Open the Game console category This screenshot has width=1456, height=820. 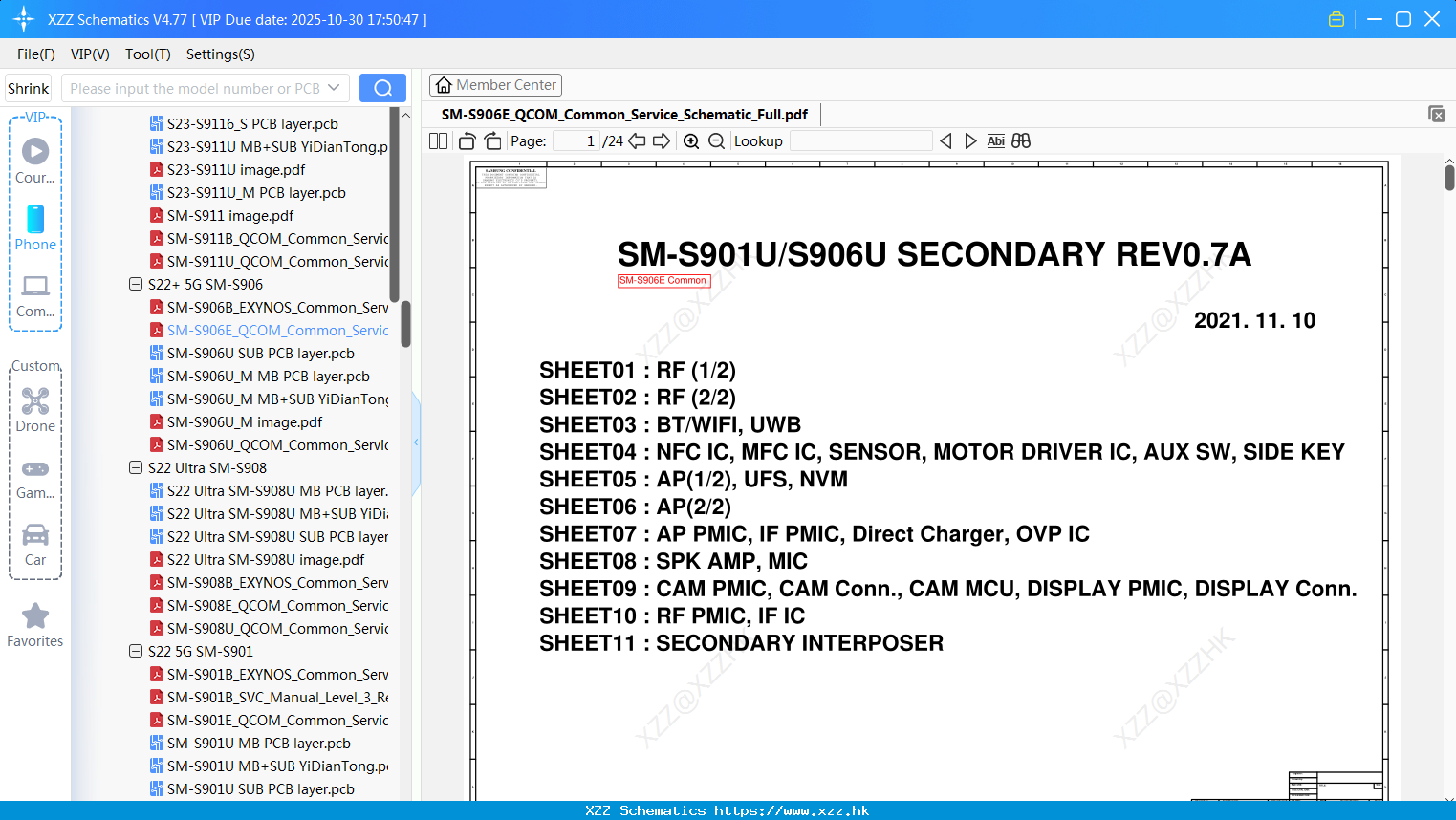[35, 479]
